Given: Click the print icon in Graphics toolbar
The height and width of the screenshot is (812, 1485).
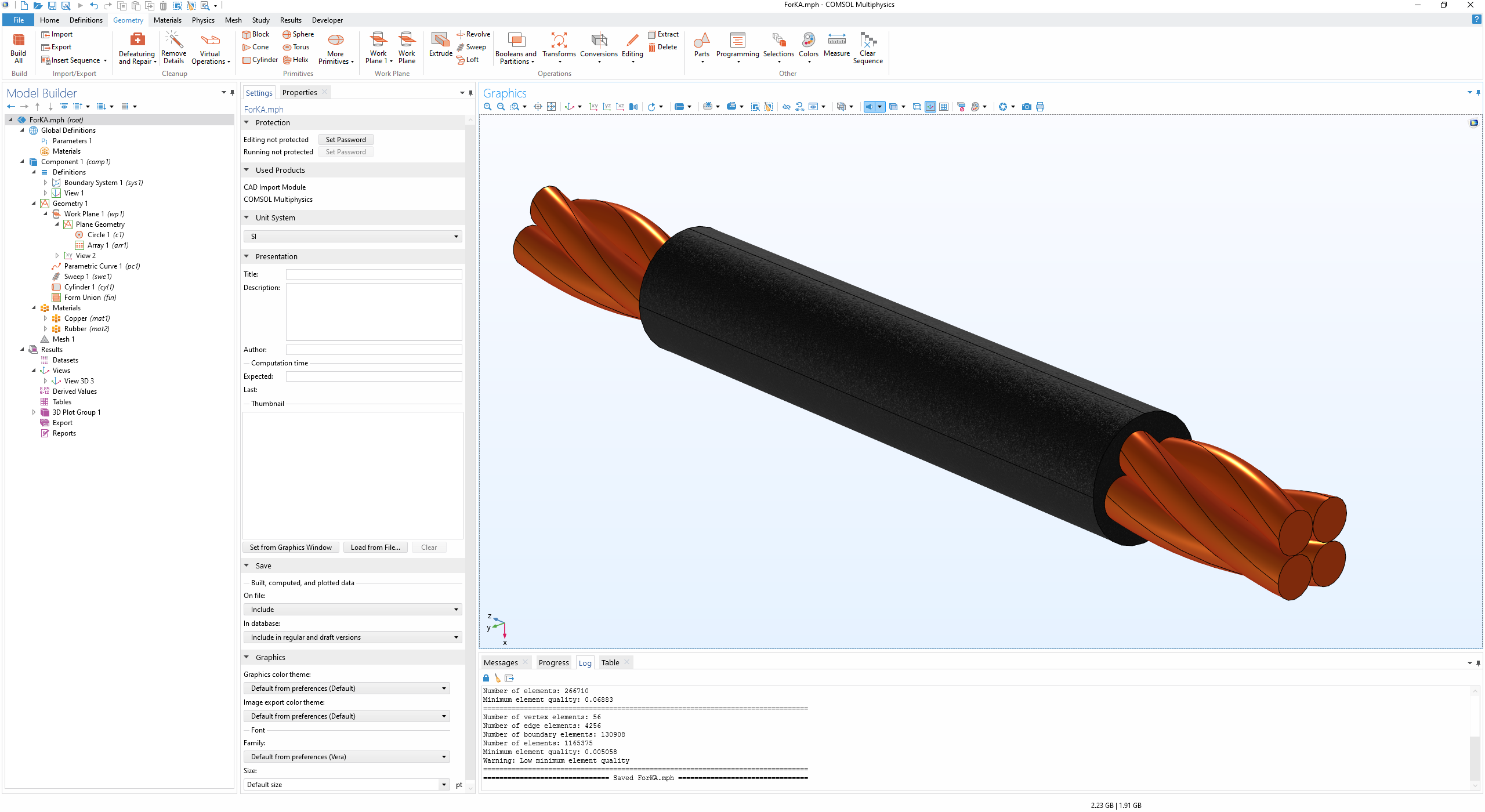Looking at the screenshot, I should (x=1040, y=107).
